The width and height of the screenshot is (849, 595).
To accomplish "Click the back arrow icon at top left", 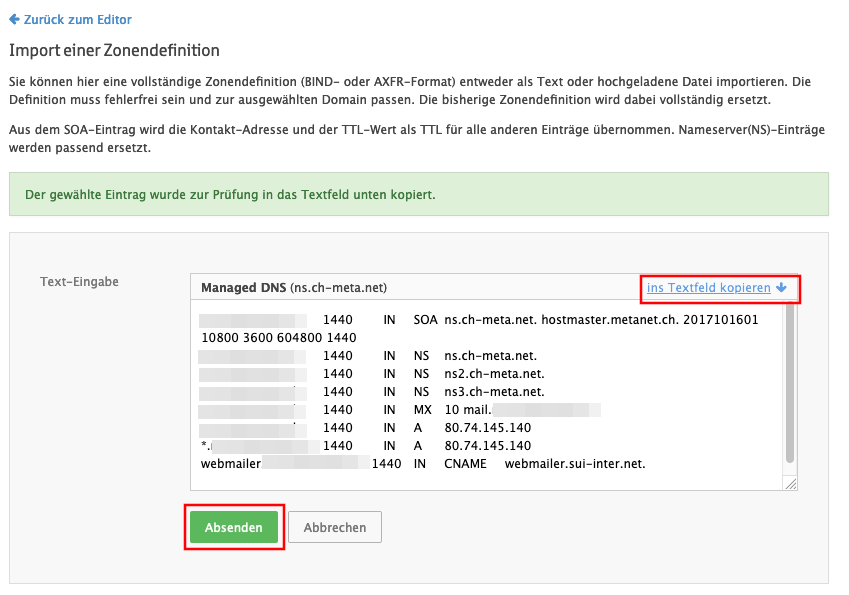I will (x=14, y=20).
